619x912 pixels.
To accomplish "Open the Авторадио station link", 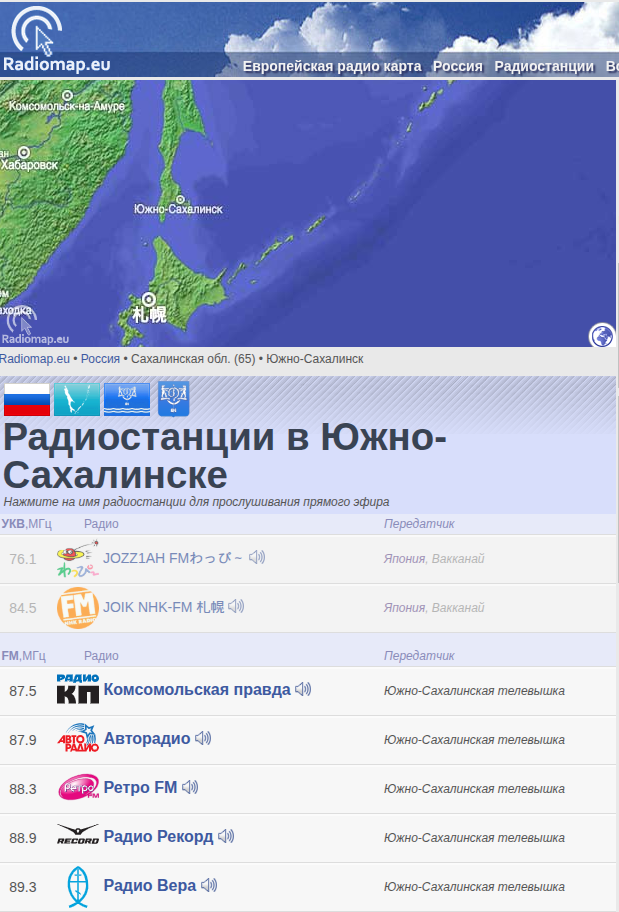I will [x=147, y=739].
